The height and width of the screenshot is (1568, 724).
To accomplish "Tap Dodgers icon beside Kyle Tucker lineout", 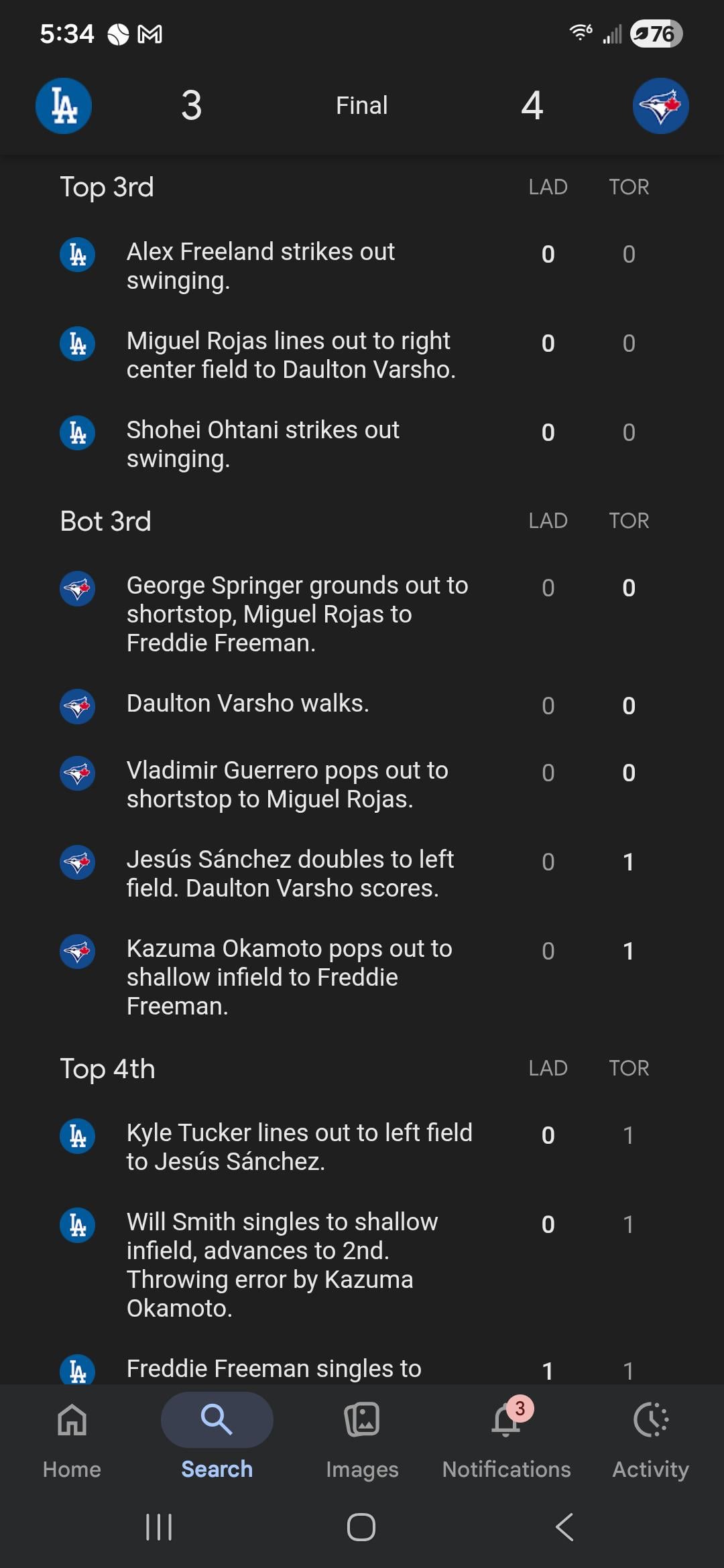I will coord(77,1136).
